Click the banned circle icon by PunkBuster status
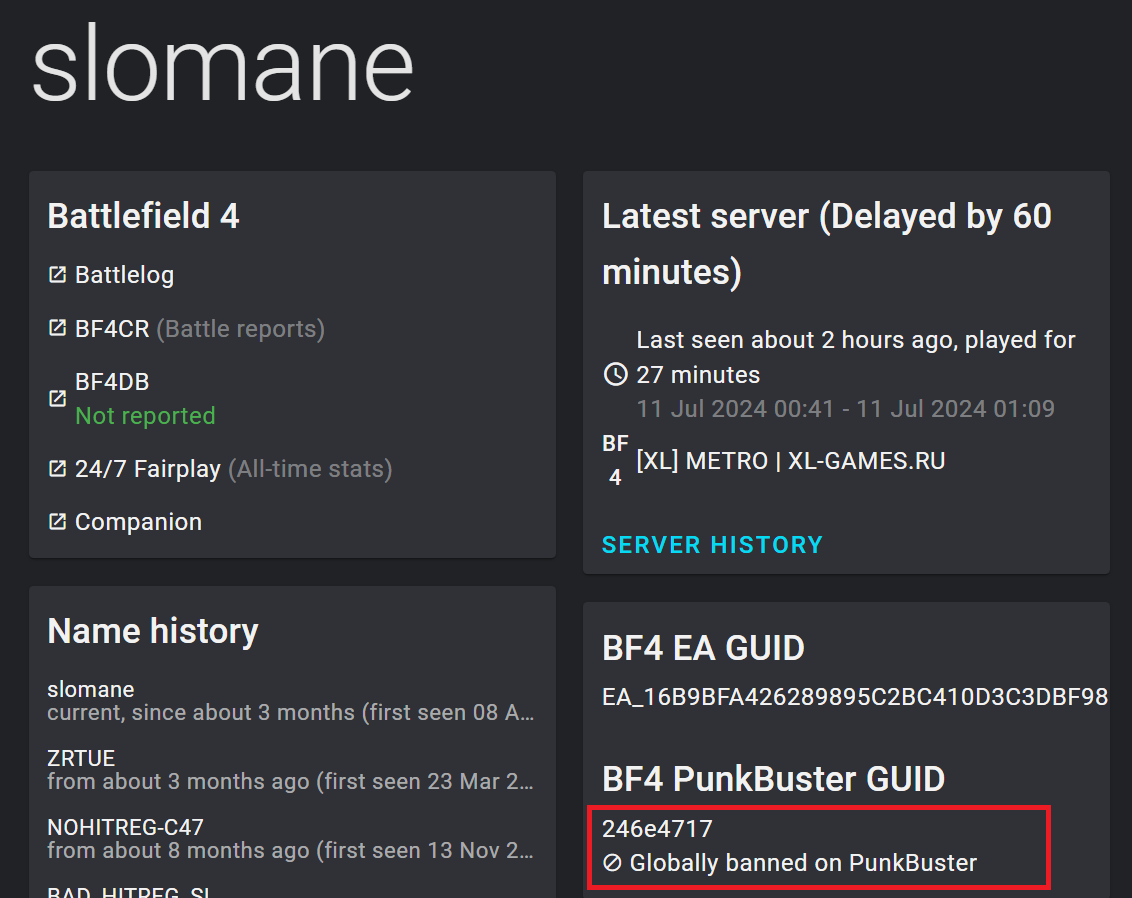Image resolution: width=1132 pixels, height=898 pixels. [x=612, y=863]
